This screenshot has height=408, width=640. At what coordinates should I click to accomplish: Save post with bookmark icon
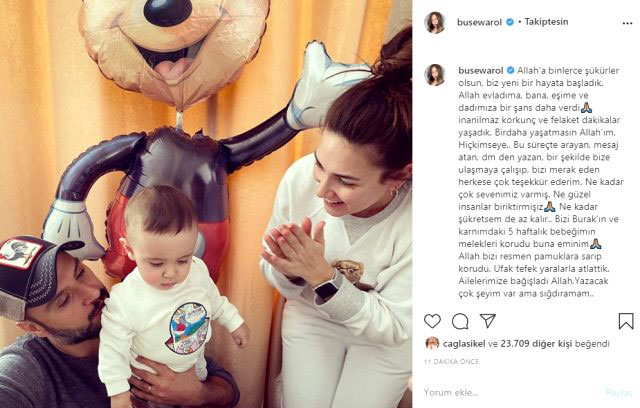(x=626, y=321)
